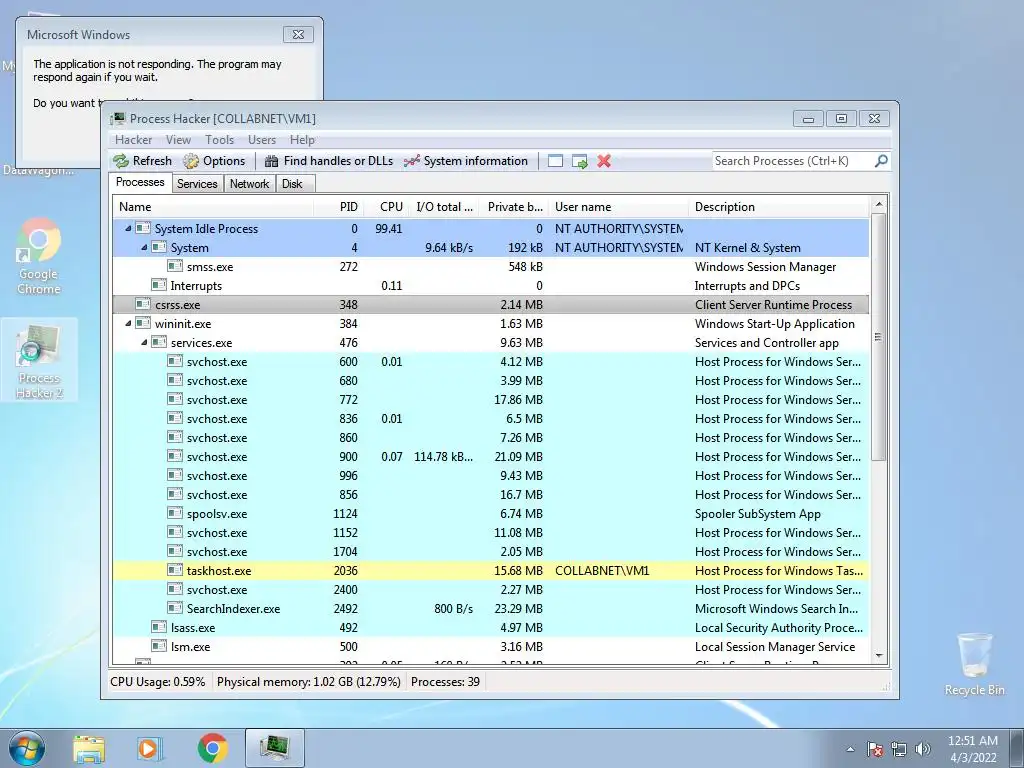Open Windows Explorer from taskbar

[89, 748]
